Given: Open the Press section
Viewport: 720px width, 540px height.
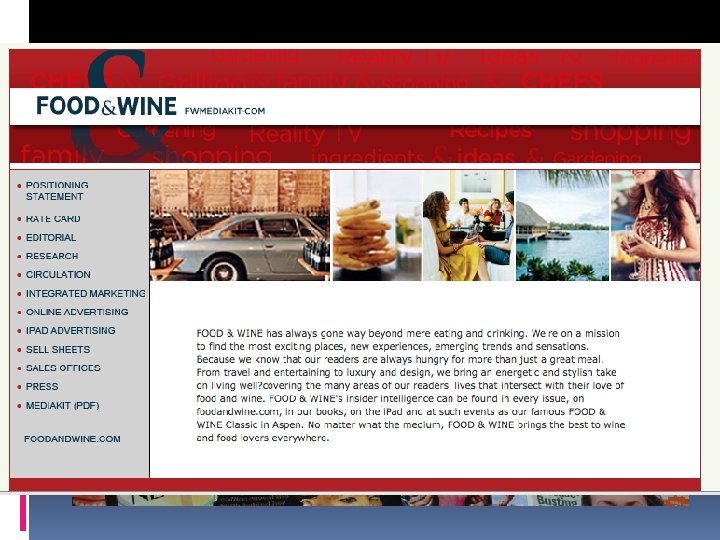Looking at the screenshot, I should [42, 387].
